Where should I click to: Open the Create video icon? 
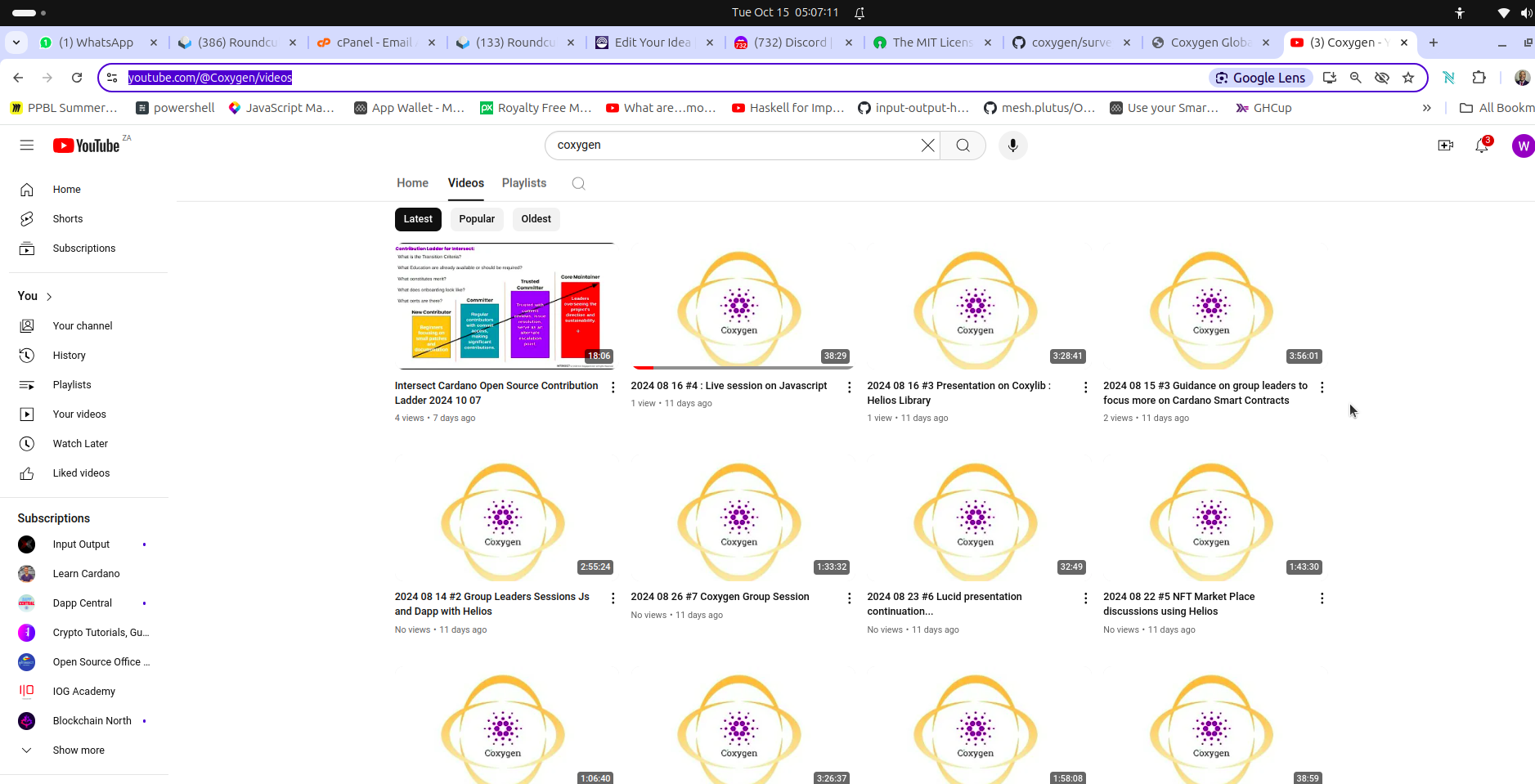(1445, 146)
